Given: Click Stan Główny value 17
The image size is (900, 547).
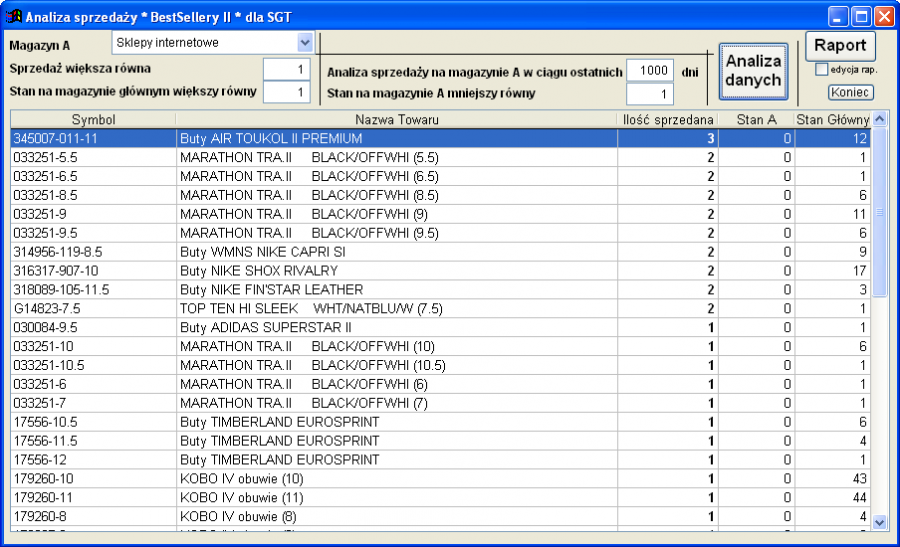Looking at the screenshot, I should [859, 271].
